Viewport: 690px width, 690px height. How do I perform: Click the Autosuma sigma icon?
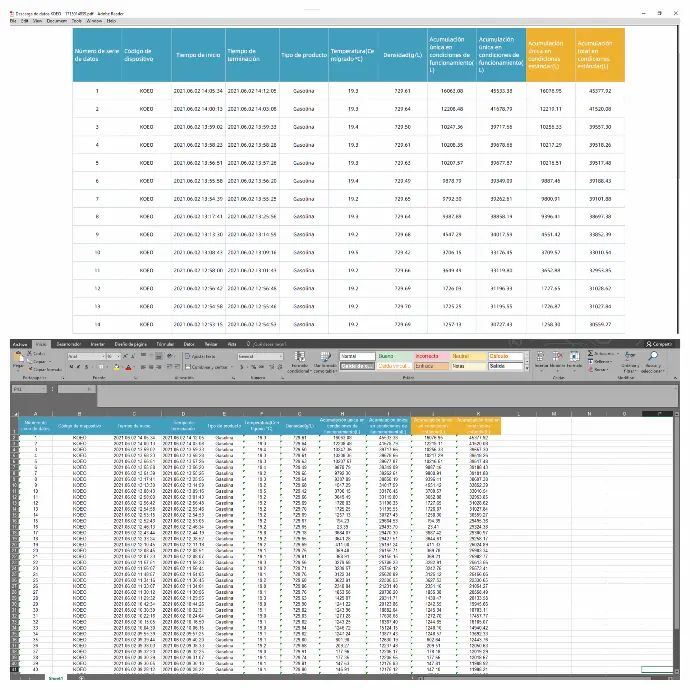pos(591,353)
